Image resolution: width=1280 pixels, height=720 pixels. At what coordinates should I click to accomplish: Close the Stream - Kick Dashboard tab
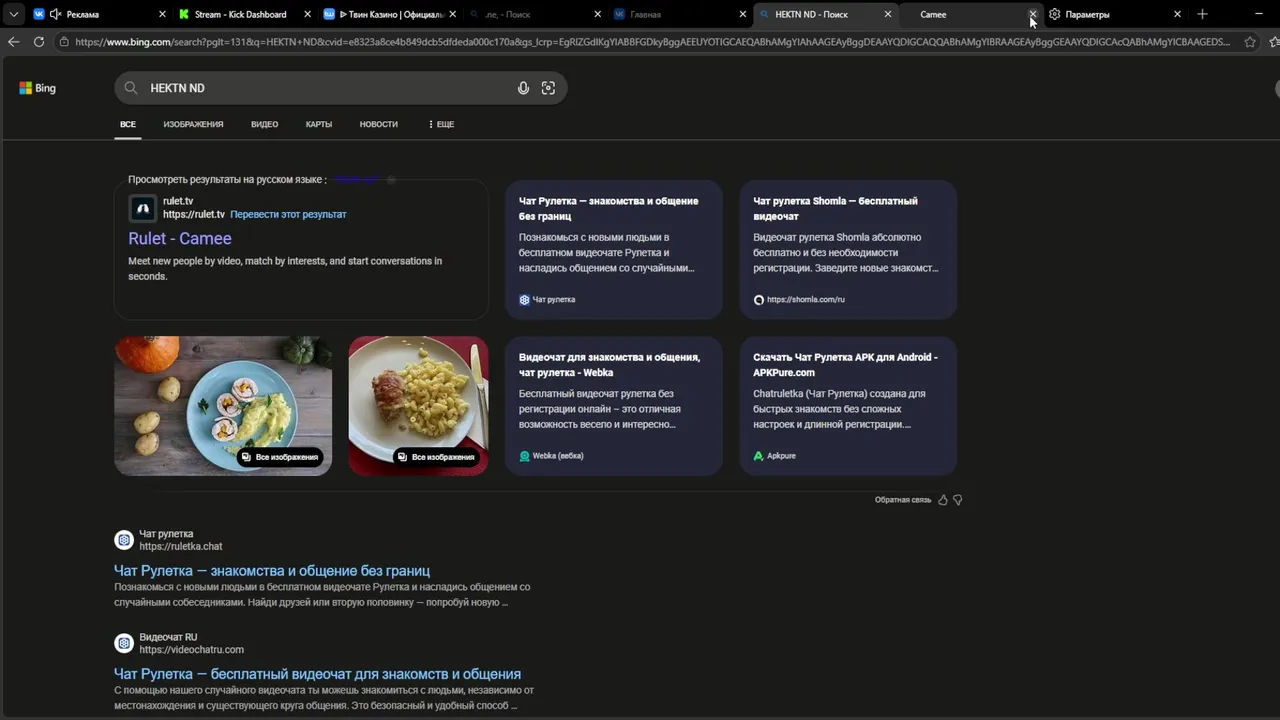coord(307,14)
